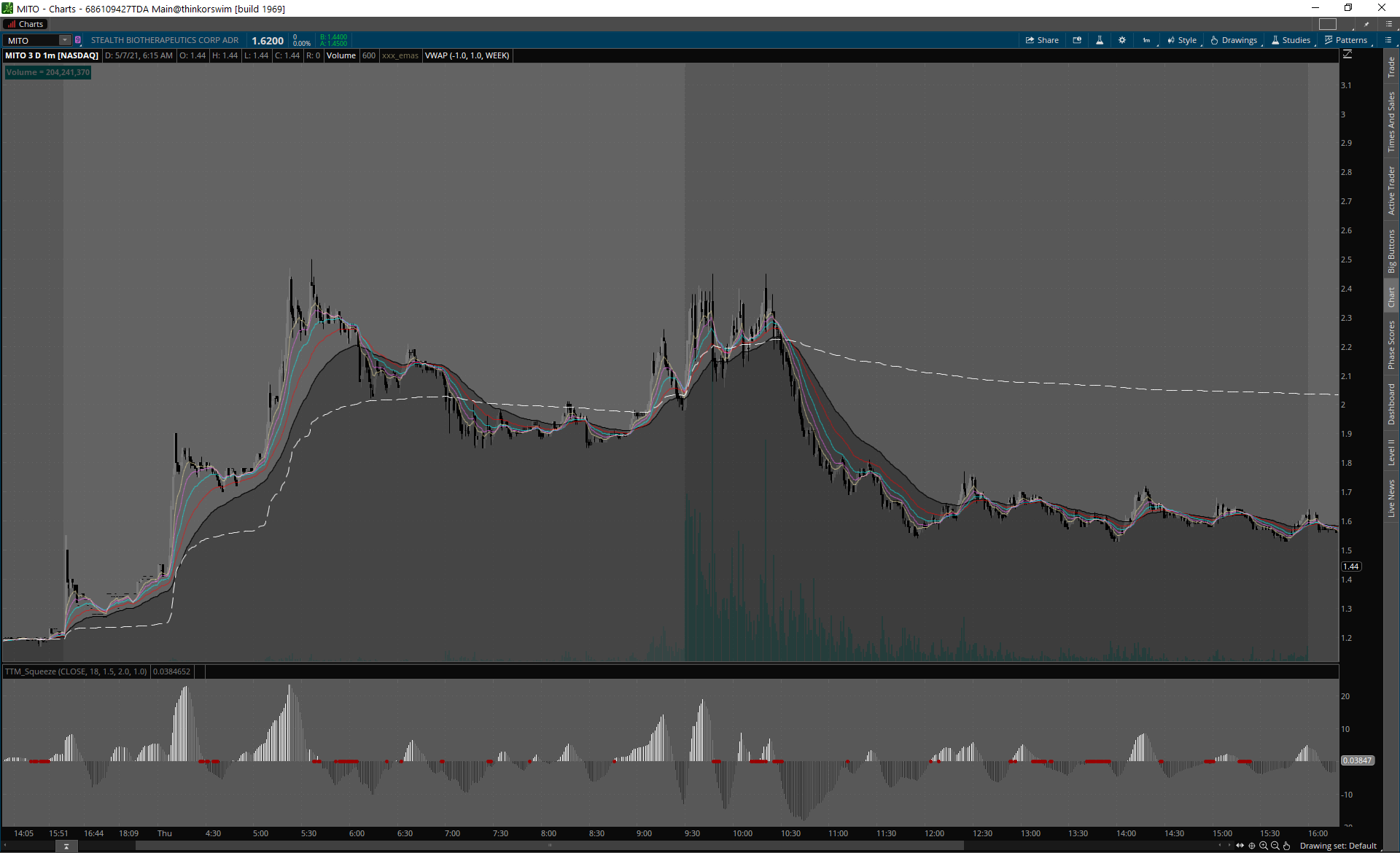Open the Drawing set Default selector
This screenshot has width=1400, height=853.
click(x=1338, y=846)
